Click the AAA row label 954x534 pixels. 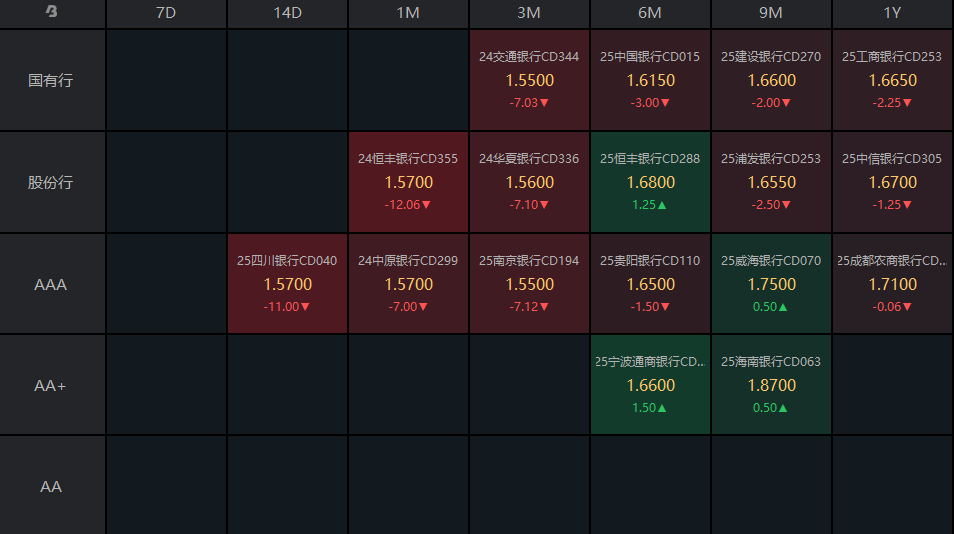click(50, 285)
